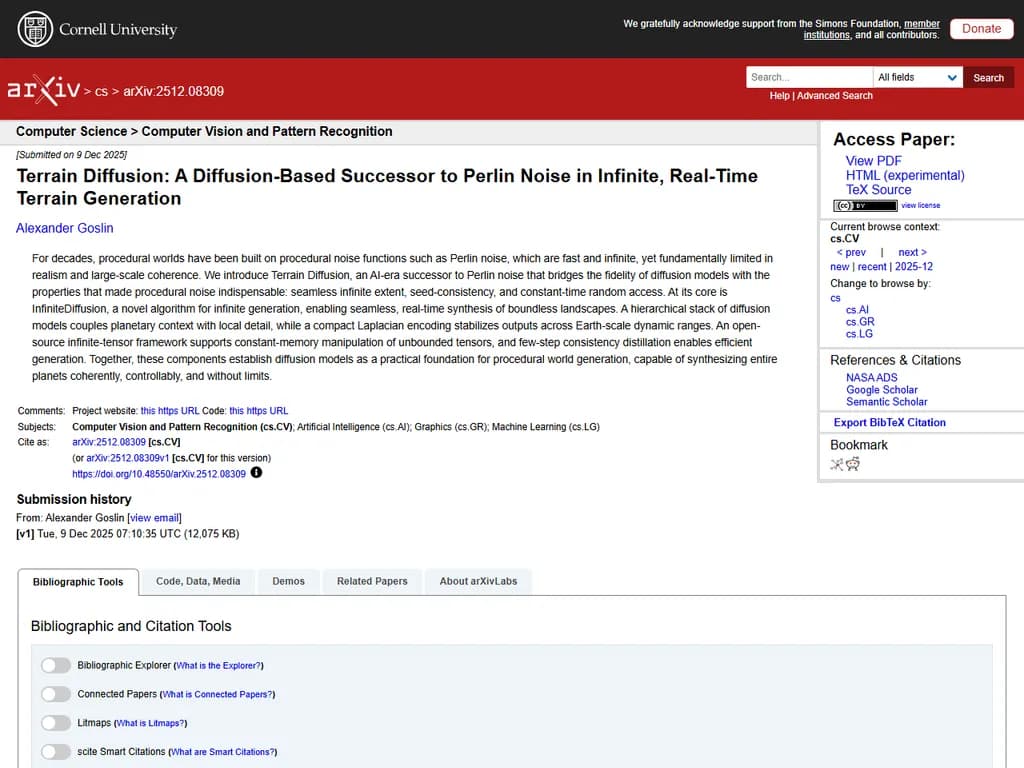Open the All fields search dropdown

tap(917, 77)
